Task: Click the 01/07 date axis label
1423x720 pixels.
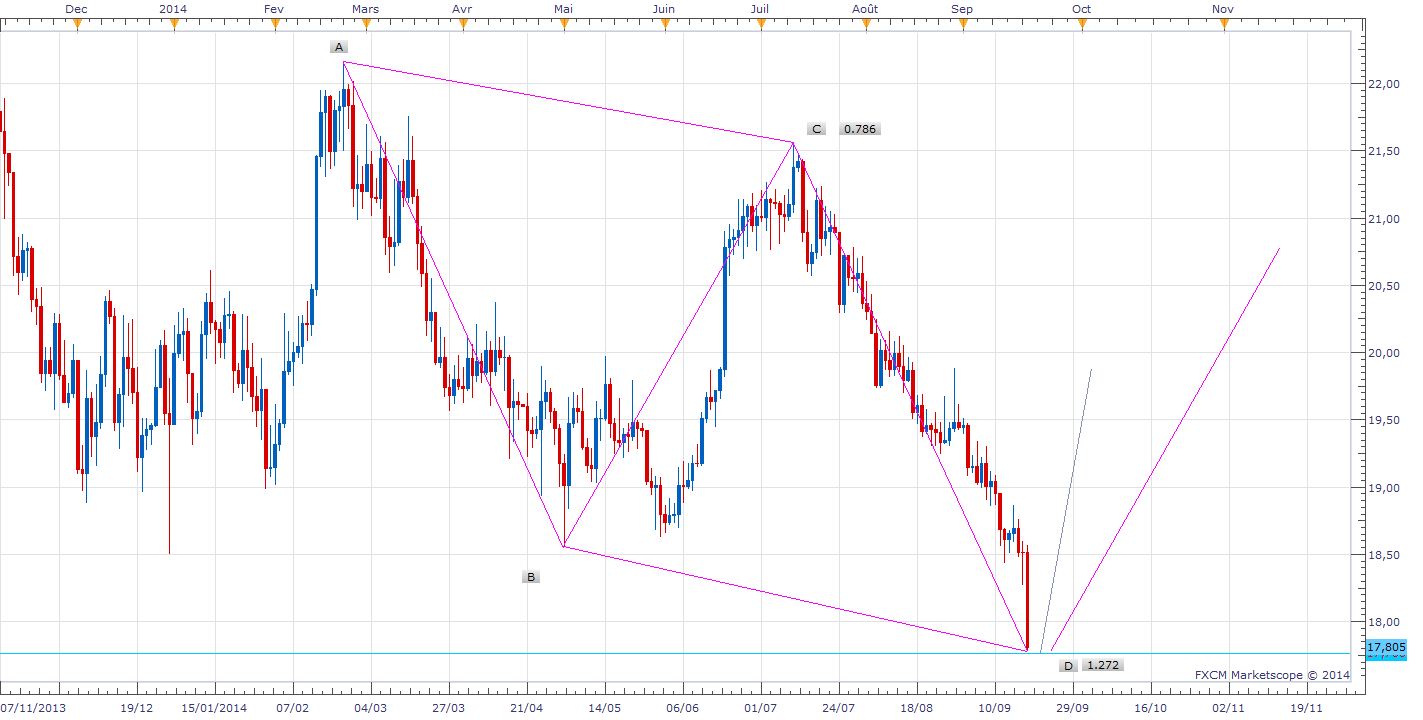Action: tap(761, 708)
